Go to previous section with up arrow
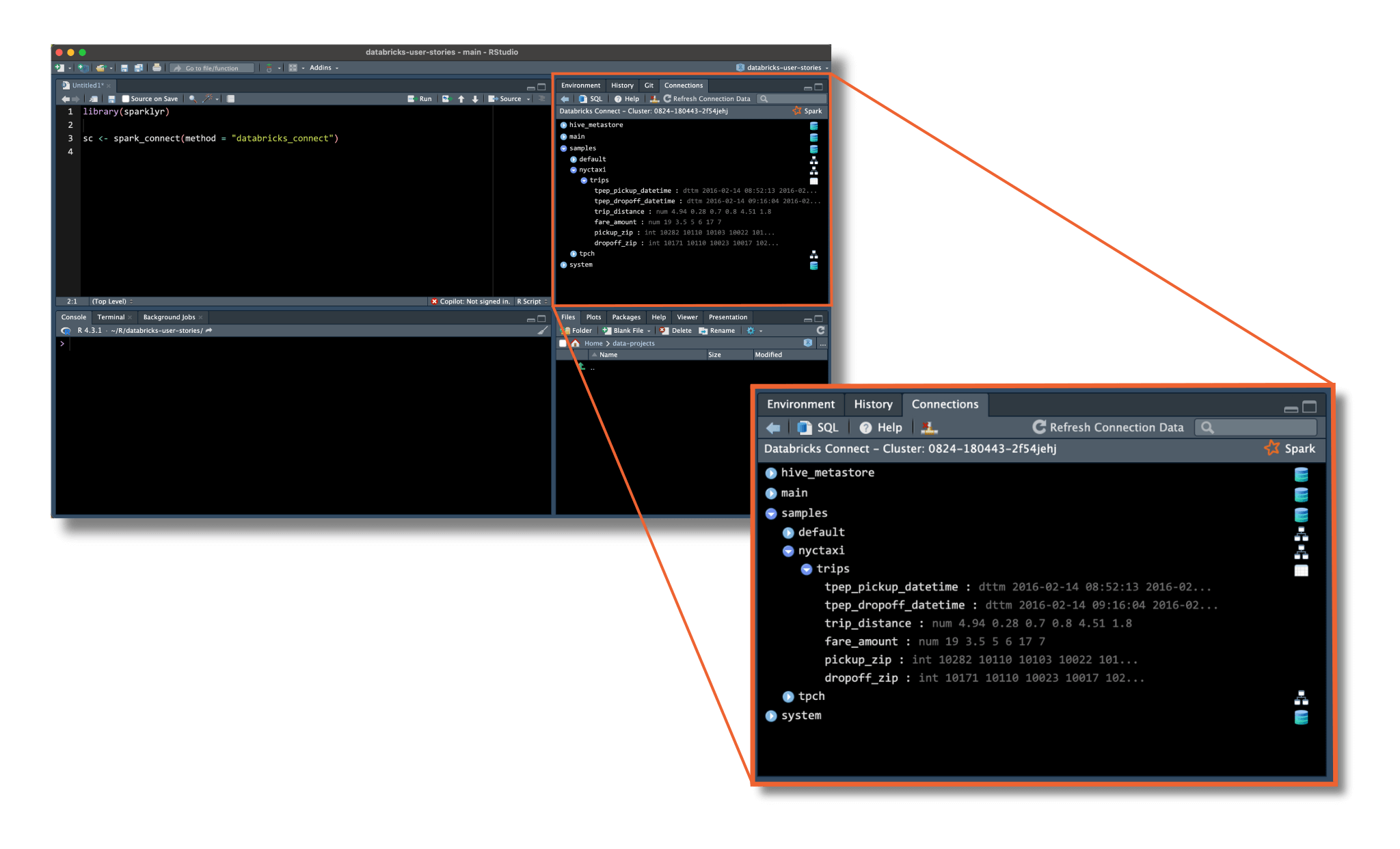This screenshot has height=849, width=1400. [x=461, y=99]
